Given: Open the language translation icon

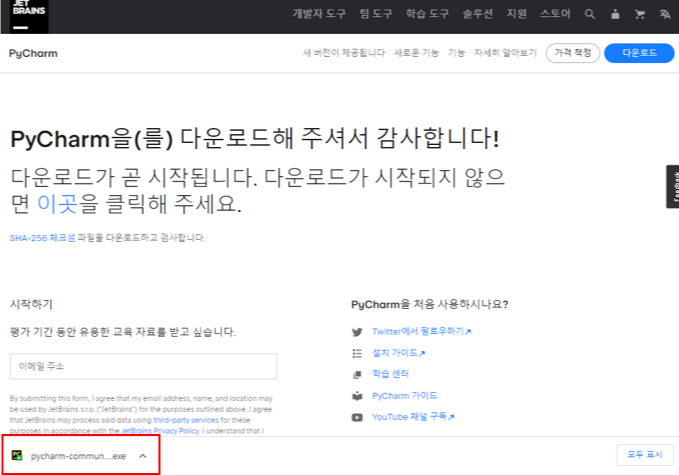Looking at the screenshot, I should tap(665, 14).
